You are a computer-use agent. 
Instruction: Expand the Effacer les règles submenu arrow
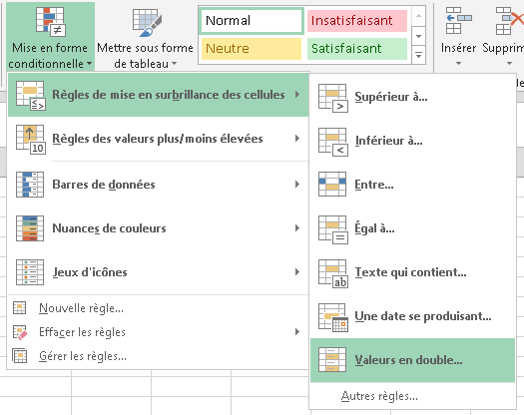297,331
